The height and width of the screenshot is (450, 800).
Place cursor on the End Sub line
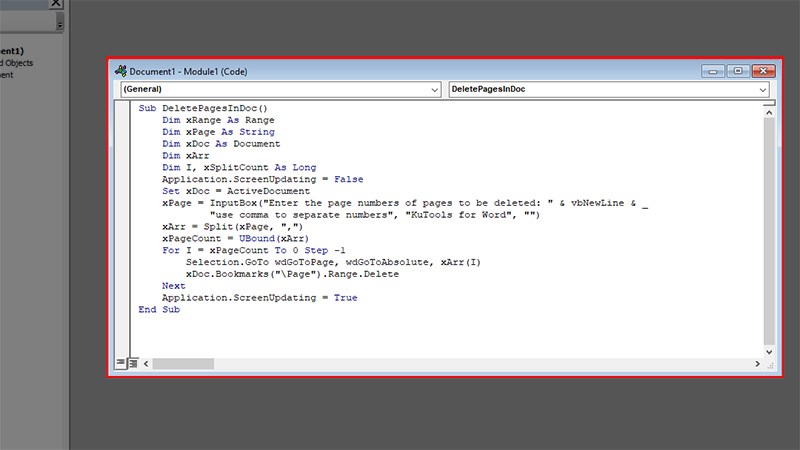[159, 309]
